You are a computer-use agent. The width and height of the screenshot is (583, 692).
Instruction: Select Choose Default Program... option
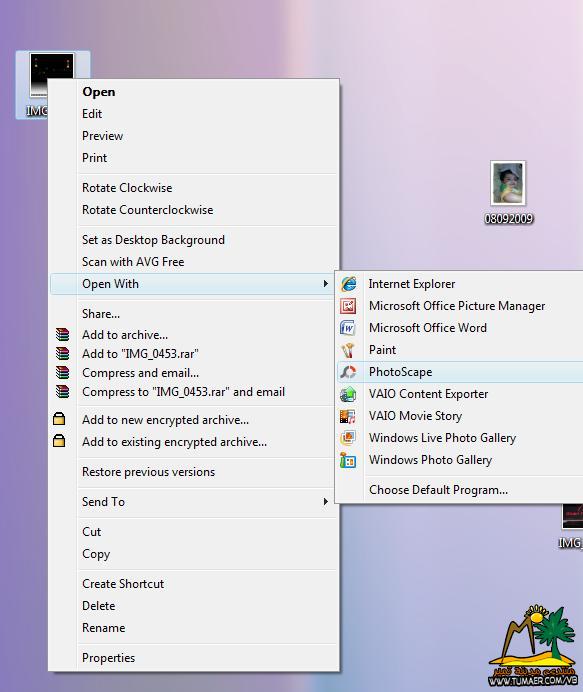click(x=438, y=490)
